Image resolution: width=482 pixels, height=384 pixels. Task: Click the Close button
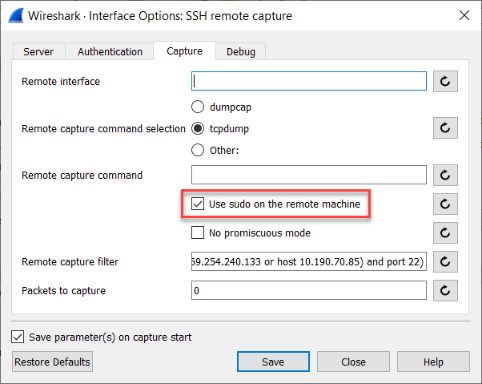(353, 362)
